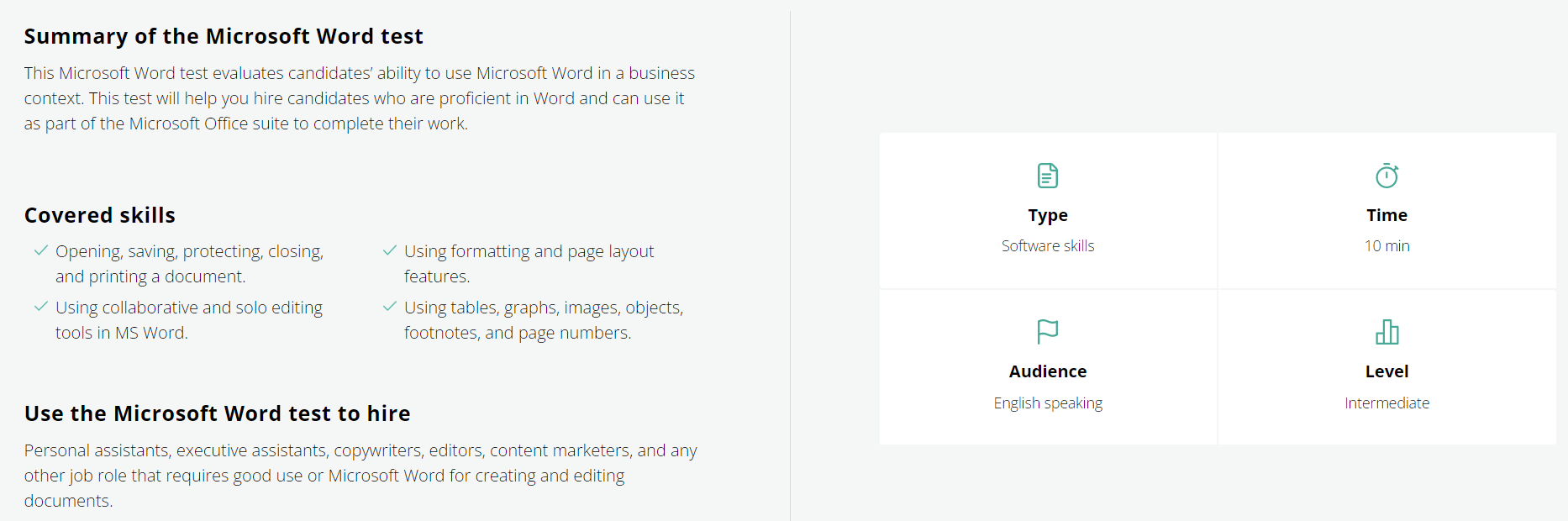Viewport: 1568px width, 521px height.
Task: Click the paragraph about personal assistants and copywriters
Action: click(360, 476)
